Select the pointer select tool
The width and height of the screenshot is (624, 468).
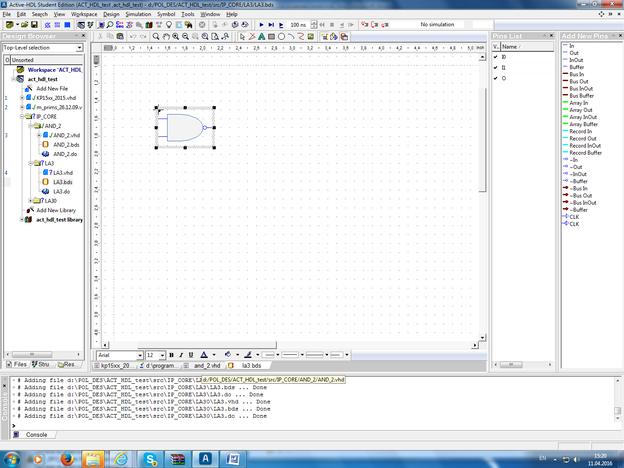coord(243,36)
